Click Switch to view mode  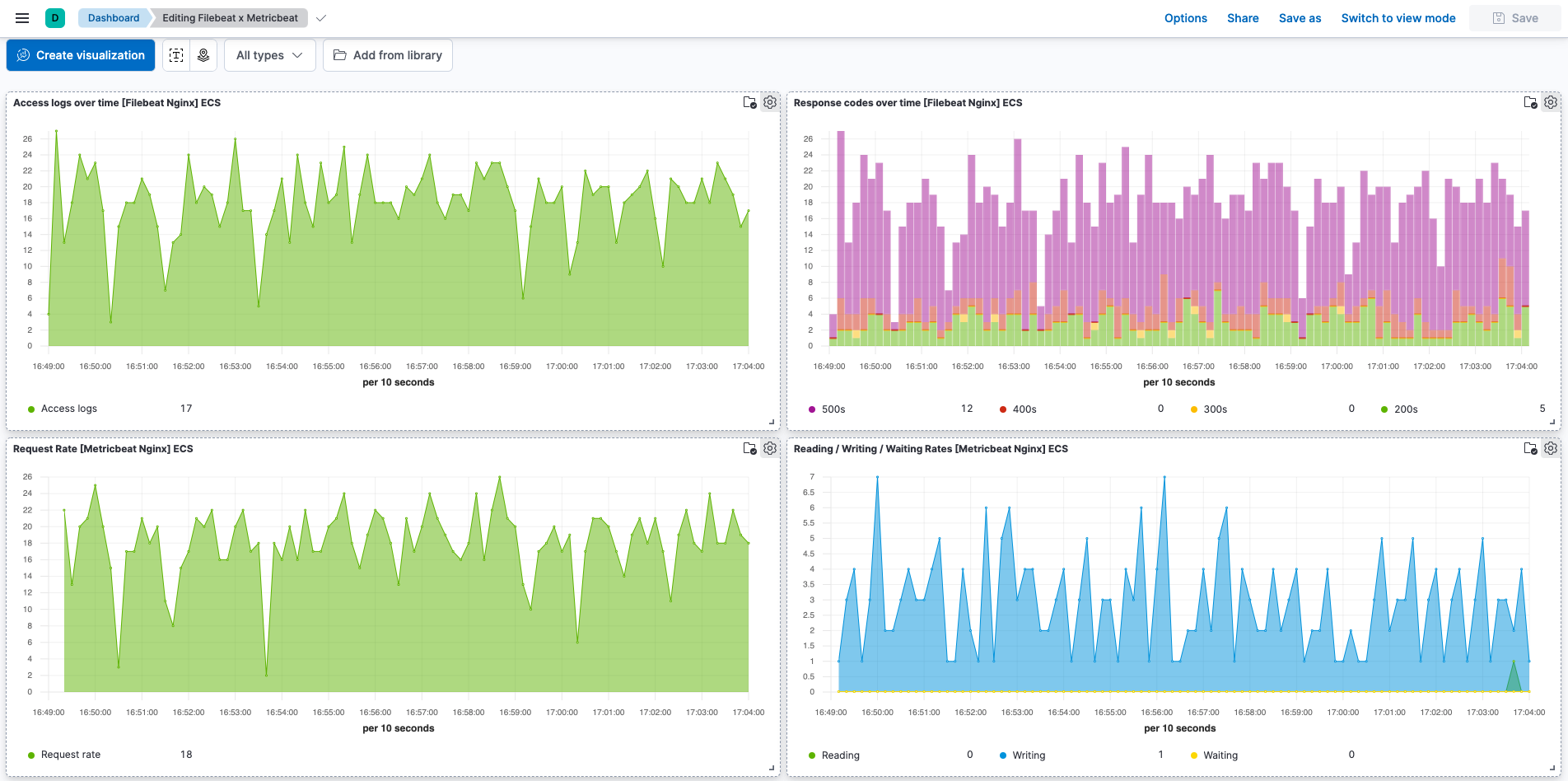(1398, 18)
